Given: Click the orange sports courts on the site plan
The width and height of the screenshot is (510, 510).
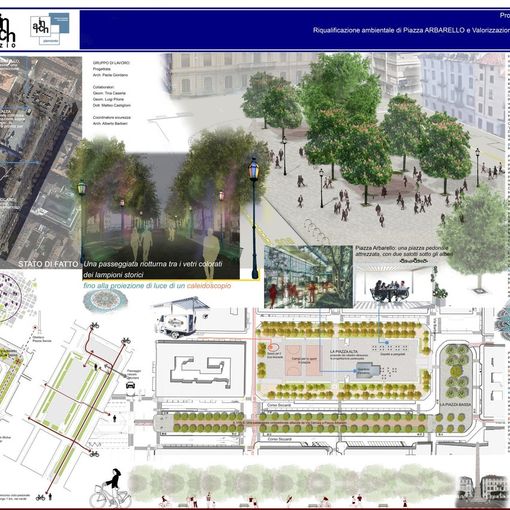Looking at the screenshot, I should click(303, 360).
